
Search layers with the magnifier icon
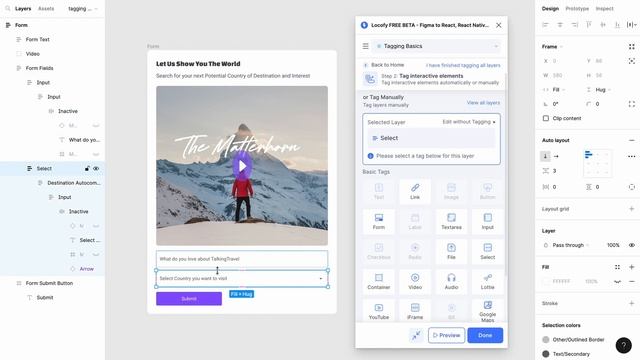coord(7,8)
